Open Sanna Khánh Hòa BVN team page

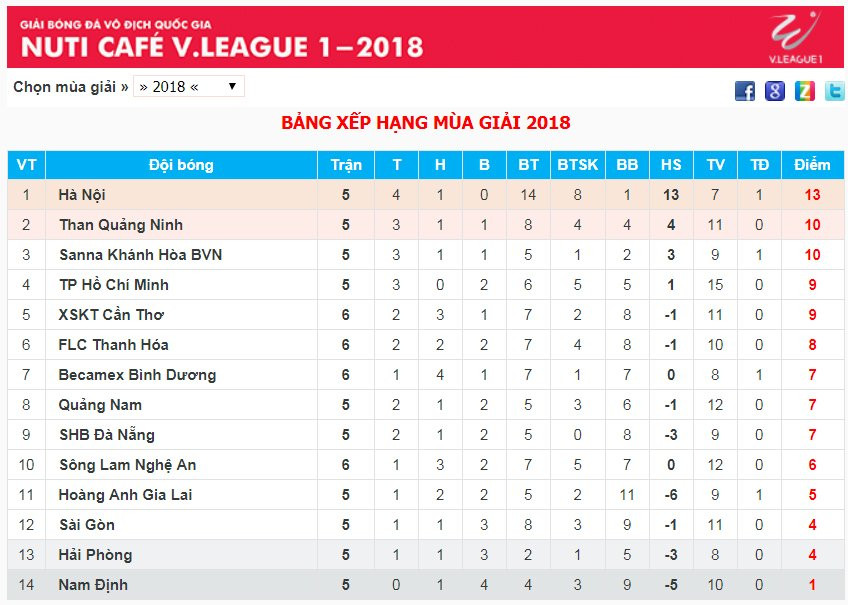[x=140, y=255]
